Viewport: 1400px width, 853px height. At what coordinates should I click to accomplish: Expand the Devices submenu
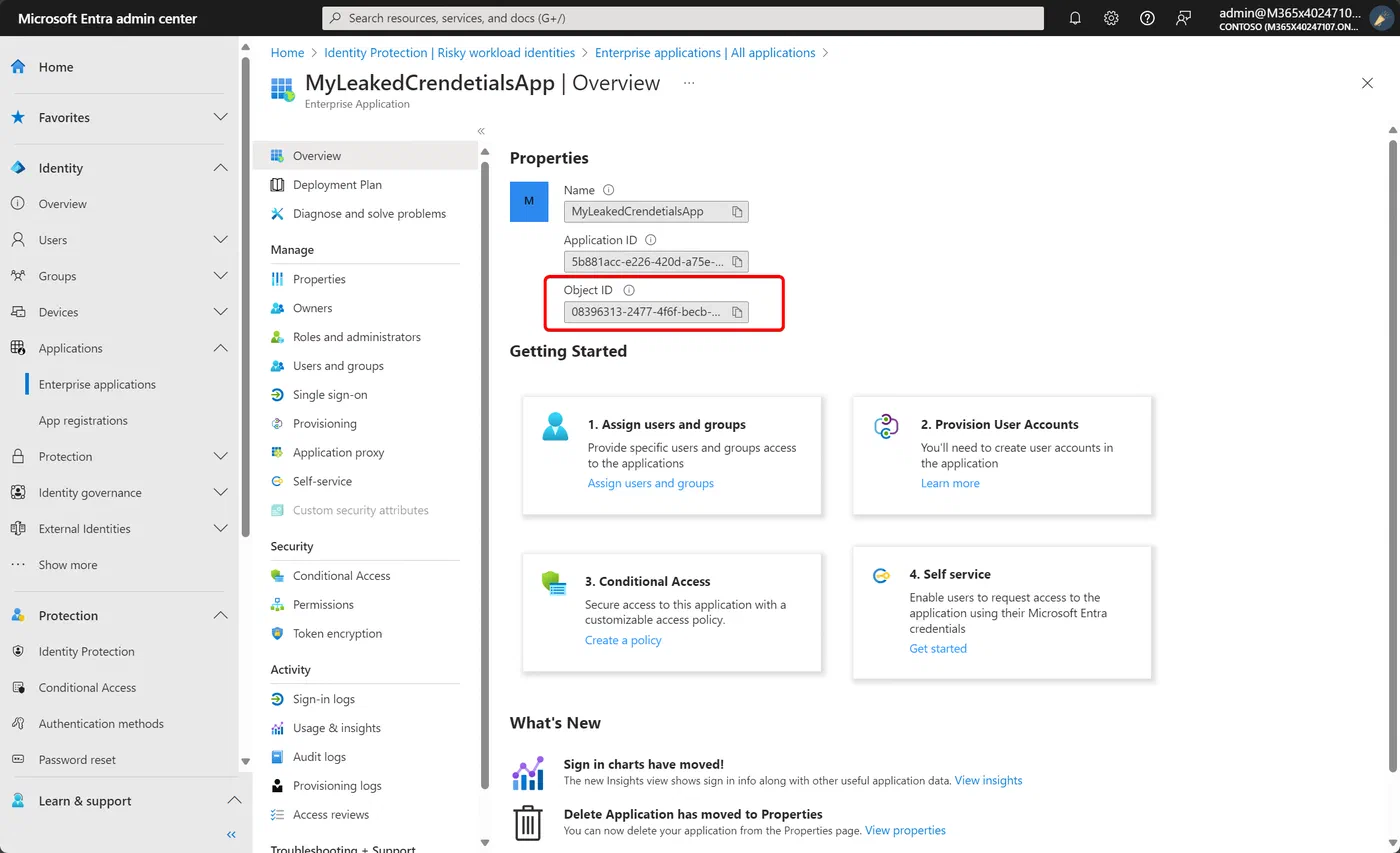[221, 312]
